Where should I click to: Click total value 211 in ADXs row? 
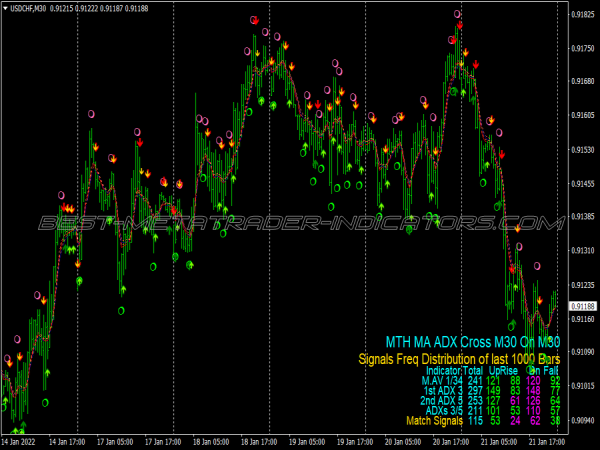pyautogui.click(x=475, y=411)
